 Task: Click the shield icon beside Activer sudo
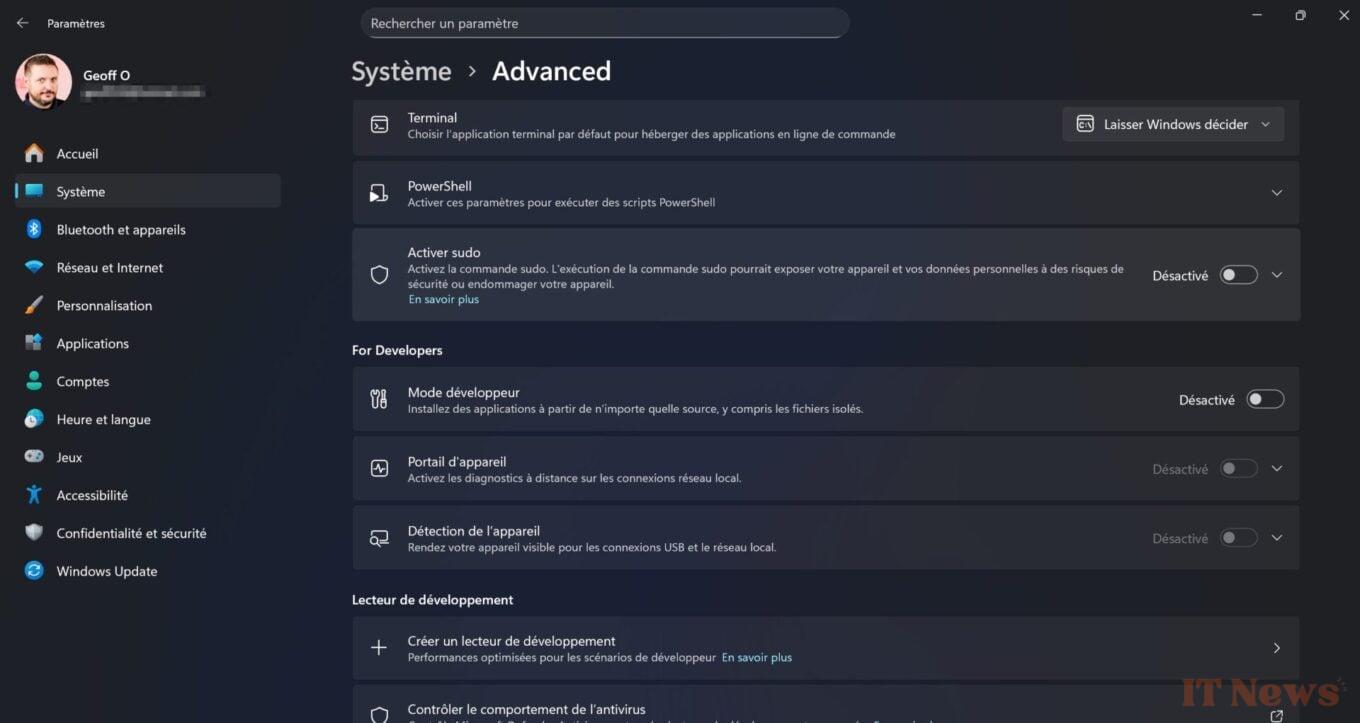point(379,275)
